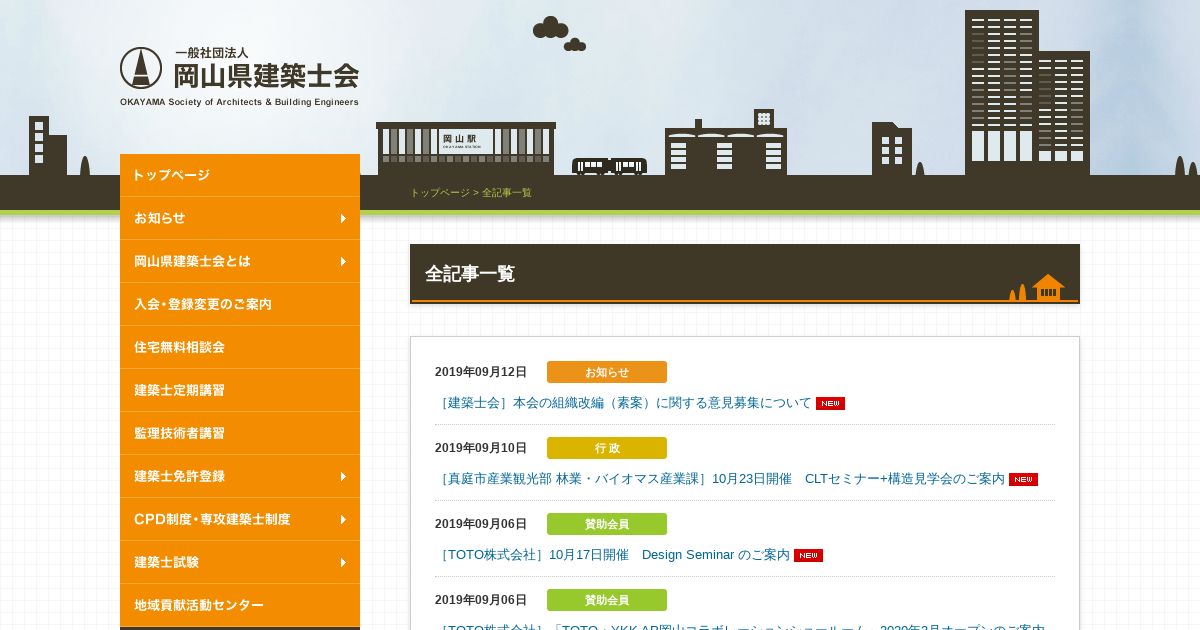Image resolution: width=1200 pixels, height=630 pixels.
Task: Open the CLTセミナー+構造見学会 article link
Action: pos(720,479)
